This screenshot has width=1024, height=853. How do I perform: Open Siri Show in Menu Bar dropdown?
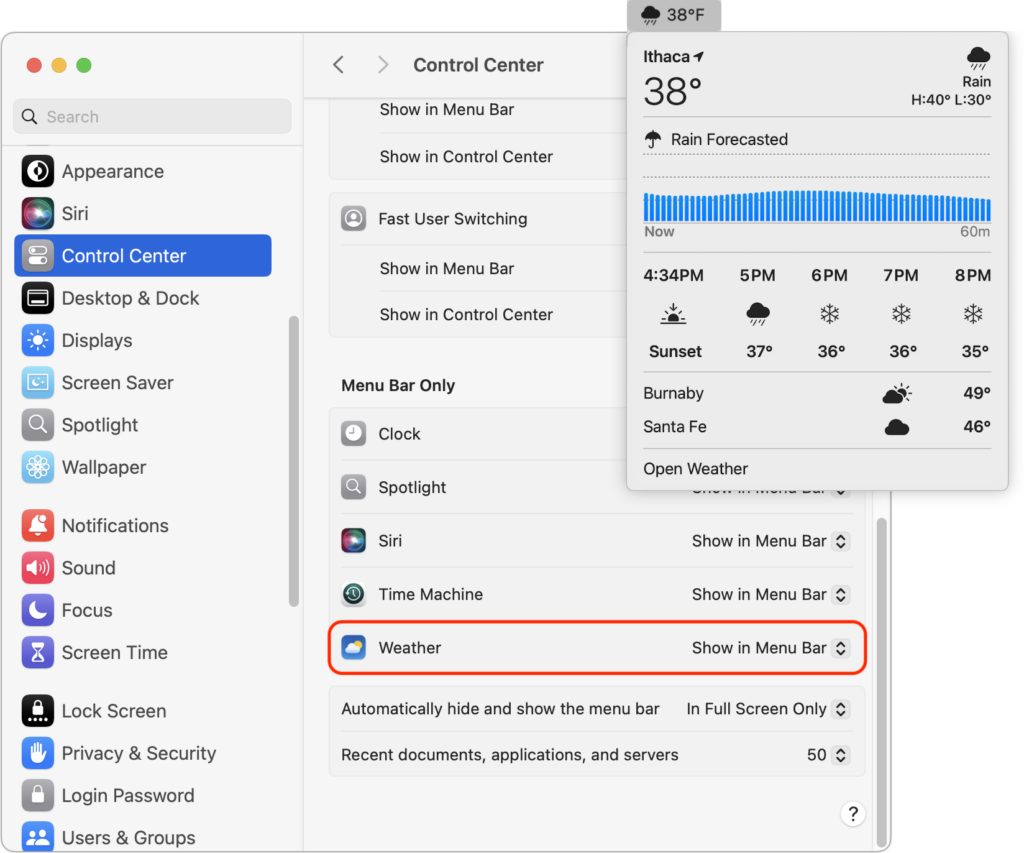point(770,541)
